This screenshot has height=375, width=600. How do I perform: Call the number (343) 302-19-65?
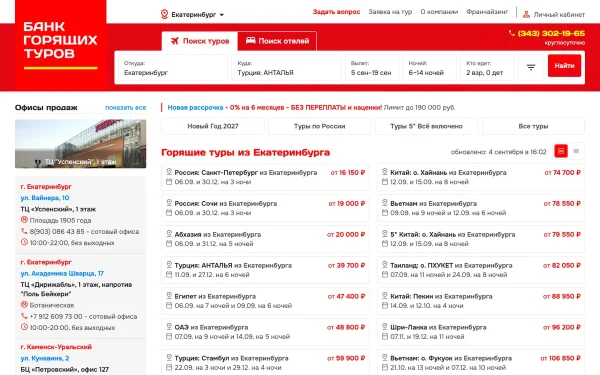(x=551, y=33)
